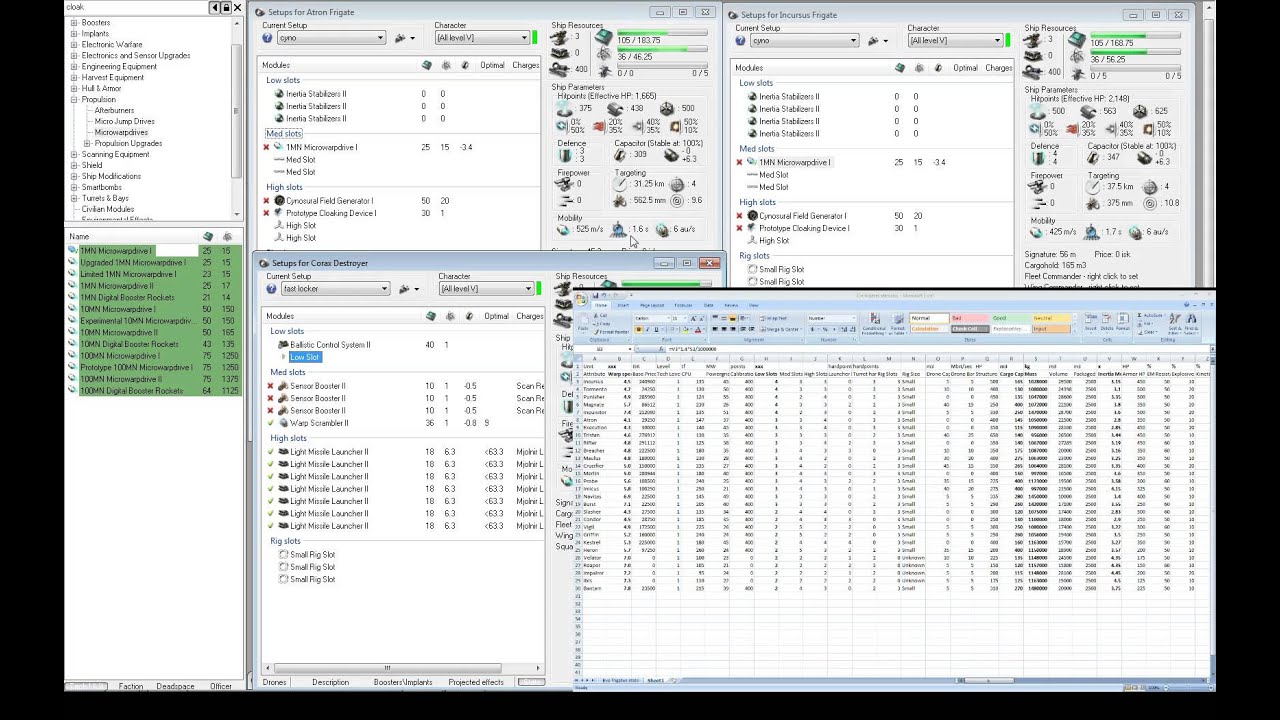This screenshot has height=720, width=1280.
Task: Open Find & Select in Excel
Action: 1191,324
